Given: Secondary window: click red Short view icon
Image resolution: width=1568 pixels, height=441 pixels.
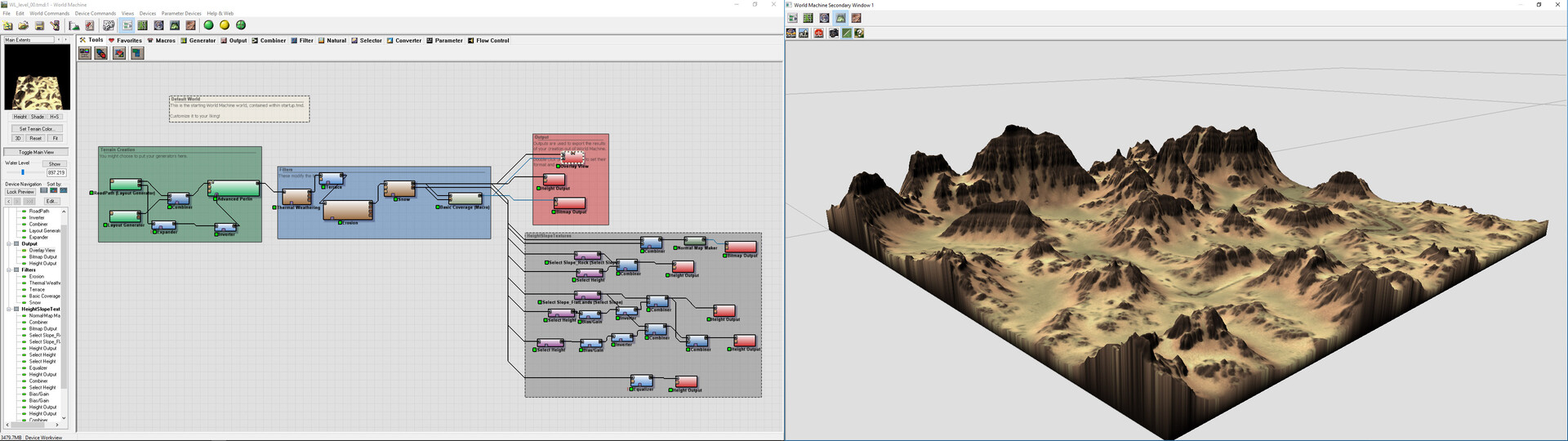Looking at the screenshot, I should tap(818, 33).
